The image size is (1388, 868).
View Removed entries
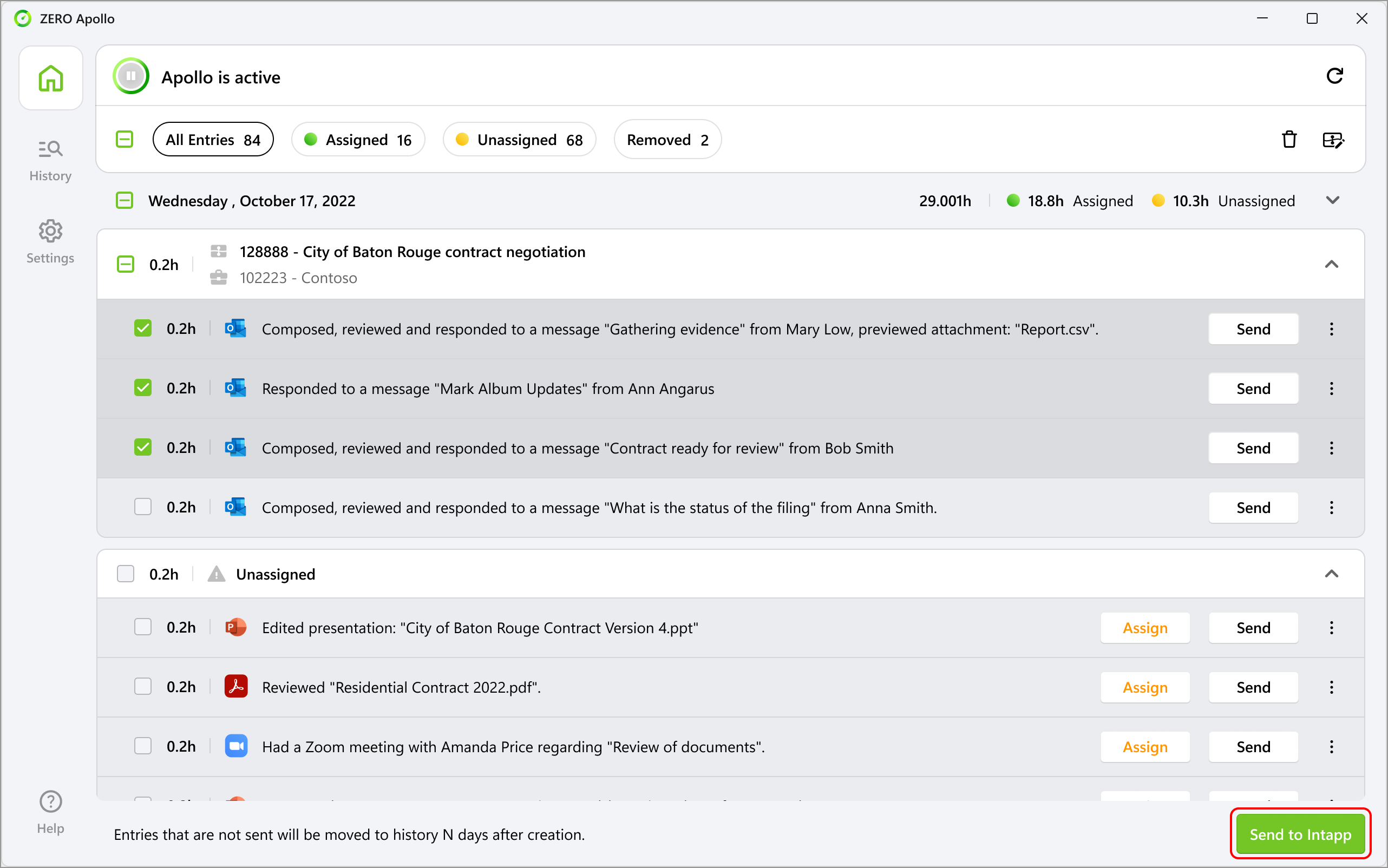click(x=667, y=139)
